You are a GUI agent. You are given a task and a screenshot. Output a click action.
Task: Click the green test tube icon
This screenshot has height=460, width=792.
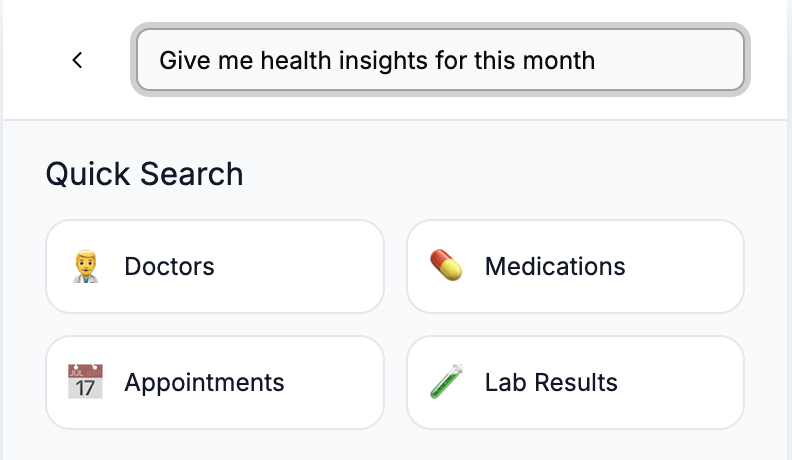pyautogui.click(x=447, y=381)
